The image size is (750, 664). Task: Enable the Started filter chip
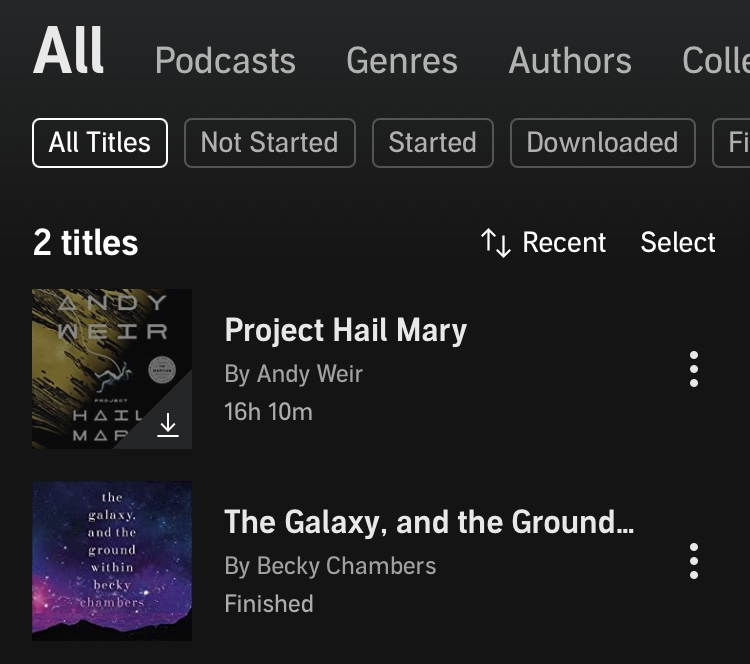pos(432,143)
